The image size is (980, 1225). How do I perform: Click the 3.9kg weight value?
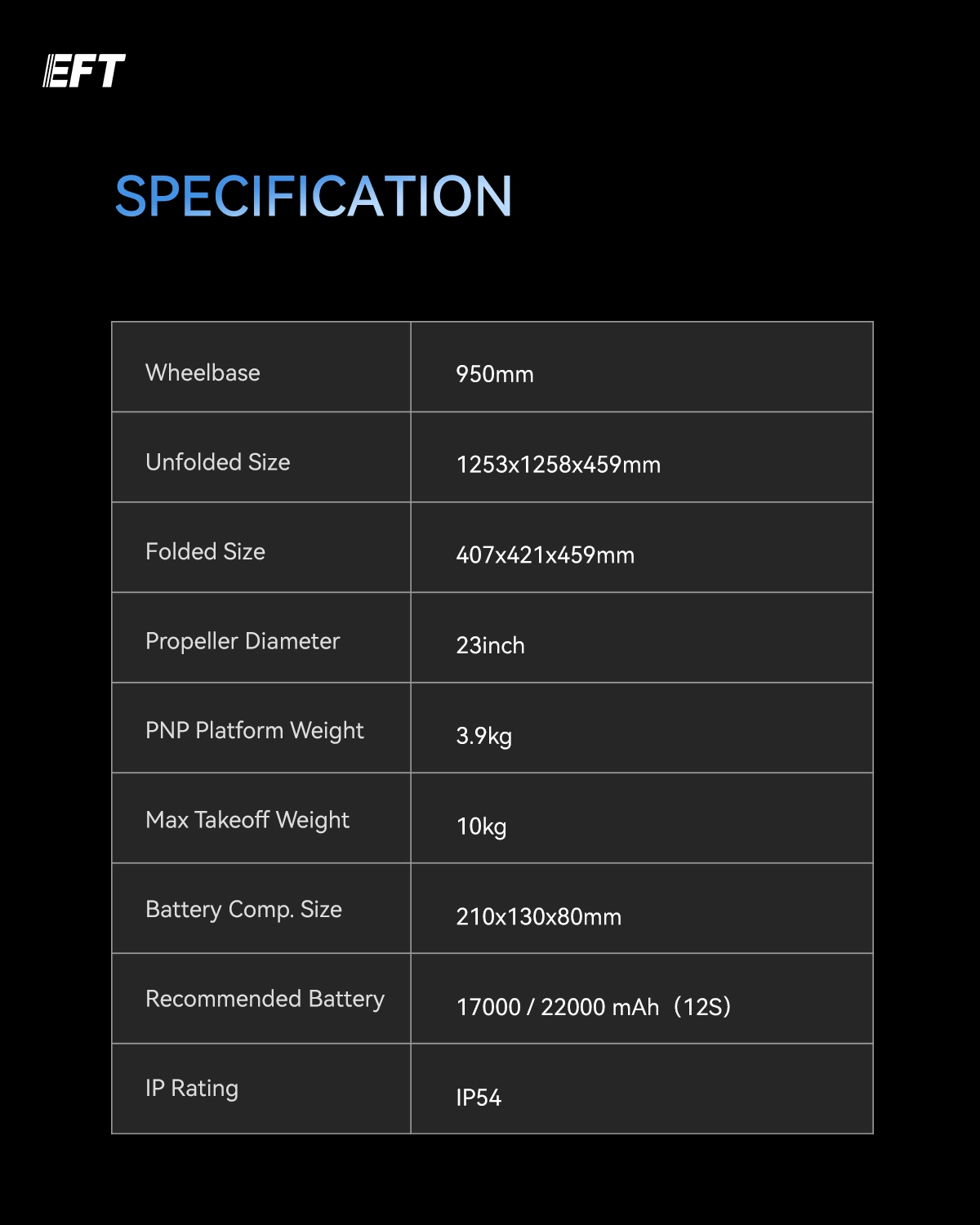point(483,736)
